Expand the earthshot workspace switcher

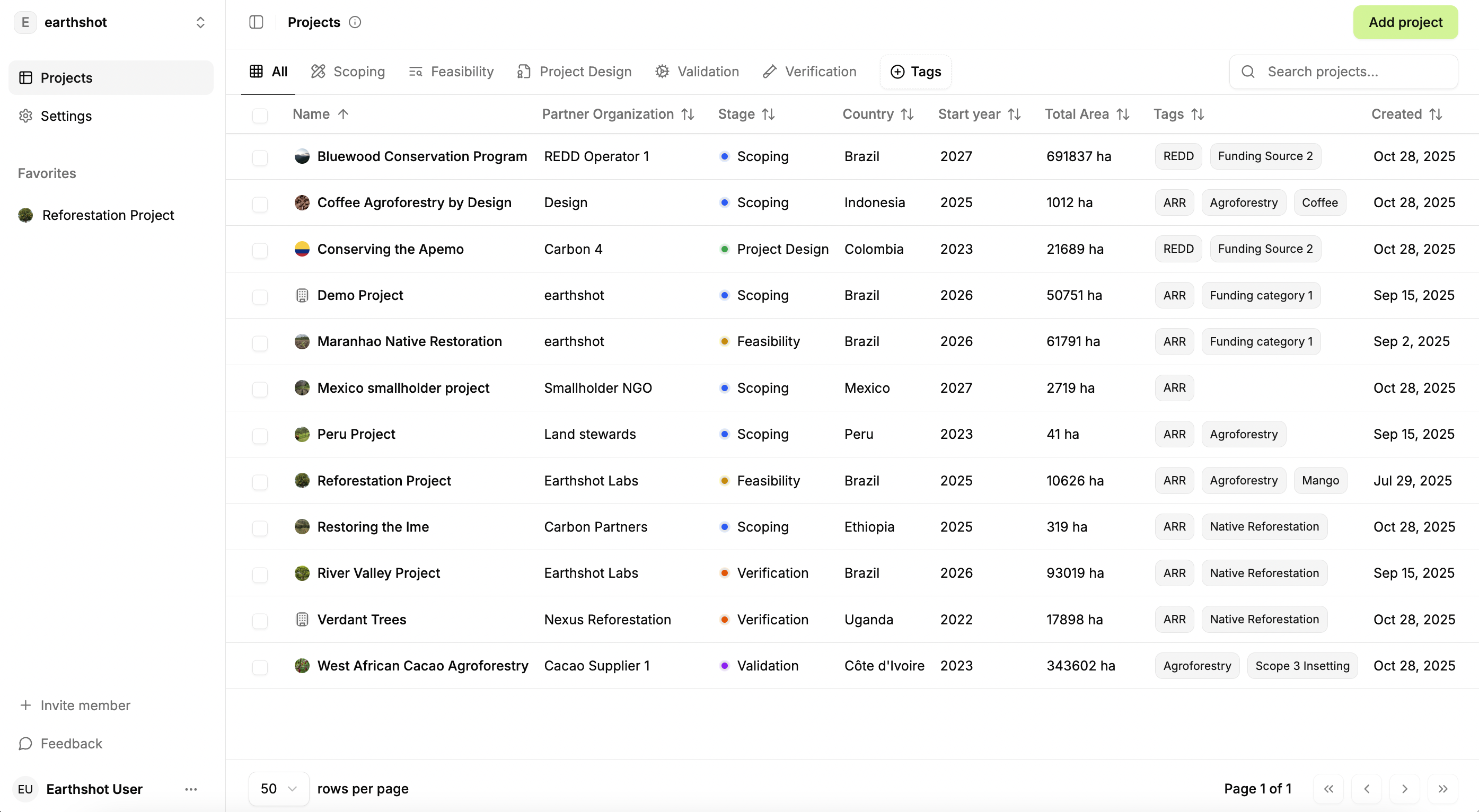[200, 22]
